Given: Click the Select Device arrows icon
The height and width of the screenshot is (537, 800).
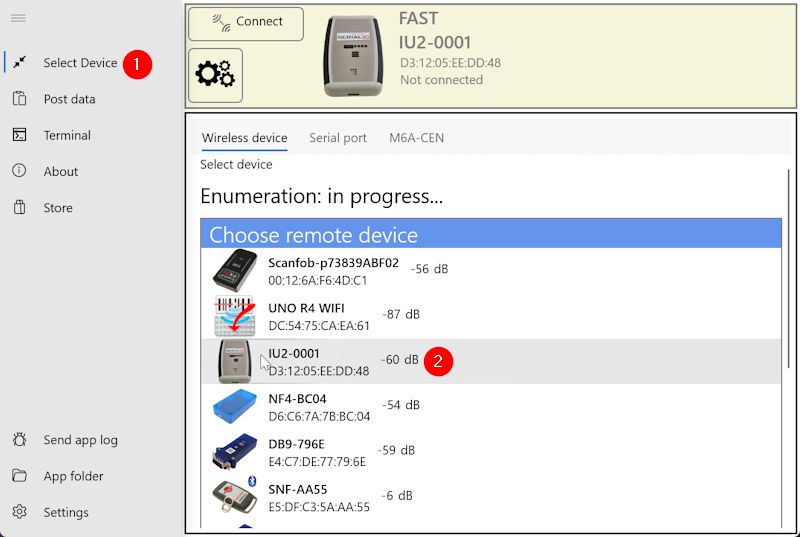Looking at the screenshot, I should point(19,63).
